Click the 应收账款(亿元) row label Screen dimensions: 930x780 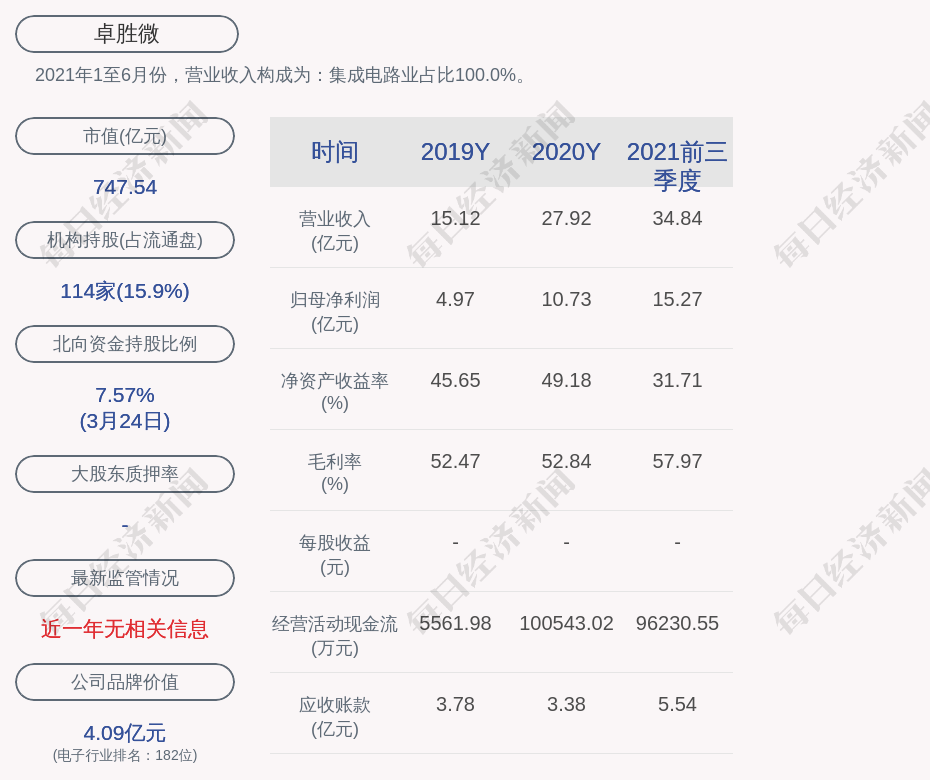(335, 717)
